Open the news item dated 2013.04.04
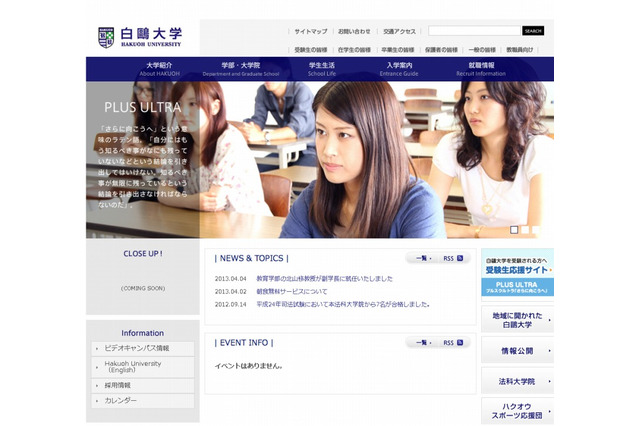The image size is (640, 426). coord(324,279)
